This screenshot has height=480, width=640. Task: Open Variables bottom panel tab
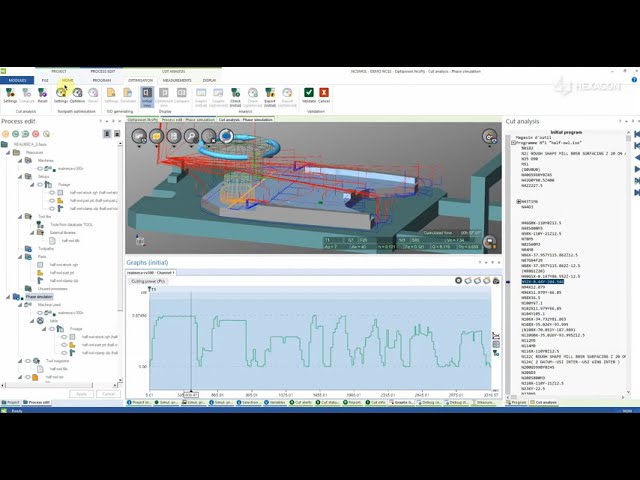(x=276, y=402)
